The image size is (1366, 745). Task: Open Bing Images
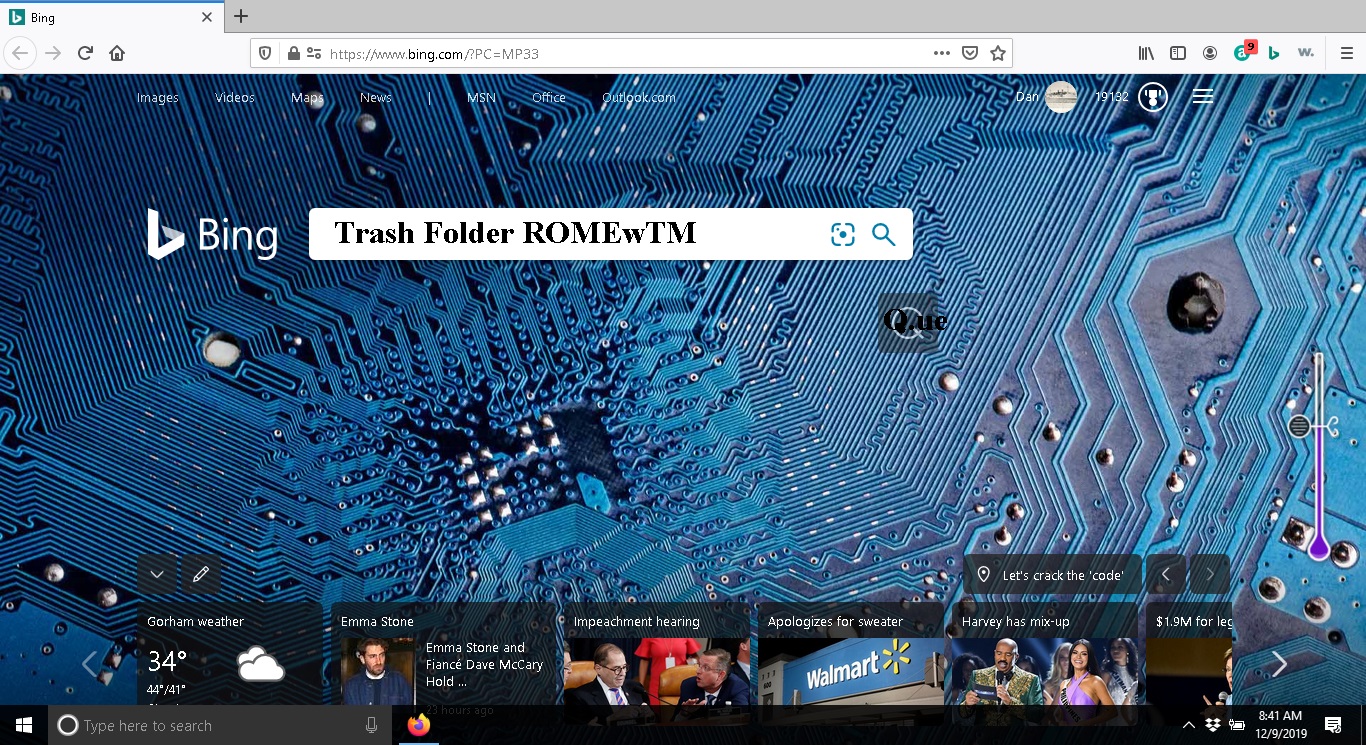click(x=158, y=97)
